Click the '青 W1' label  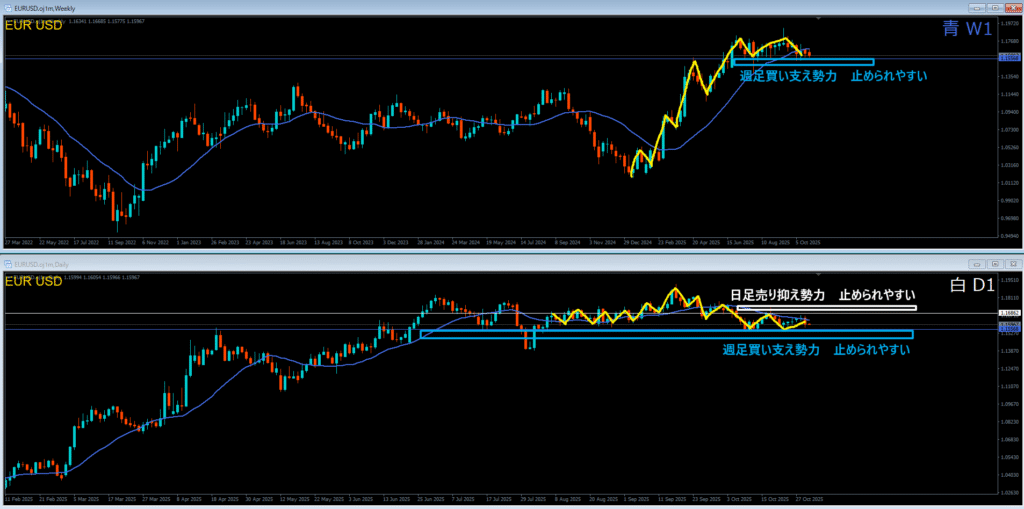point(966,30)
